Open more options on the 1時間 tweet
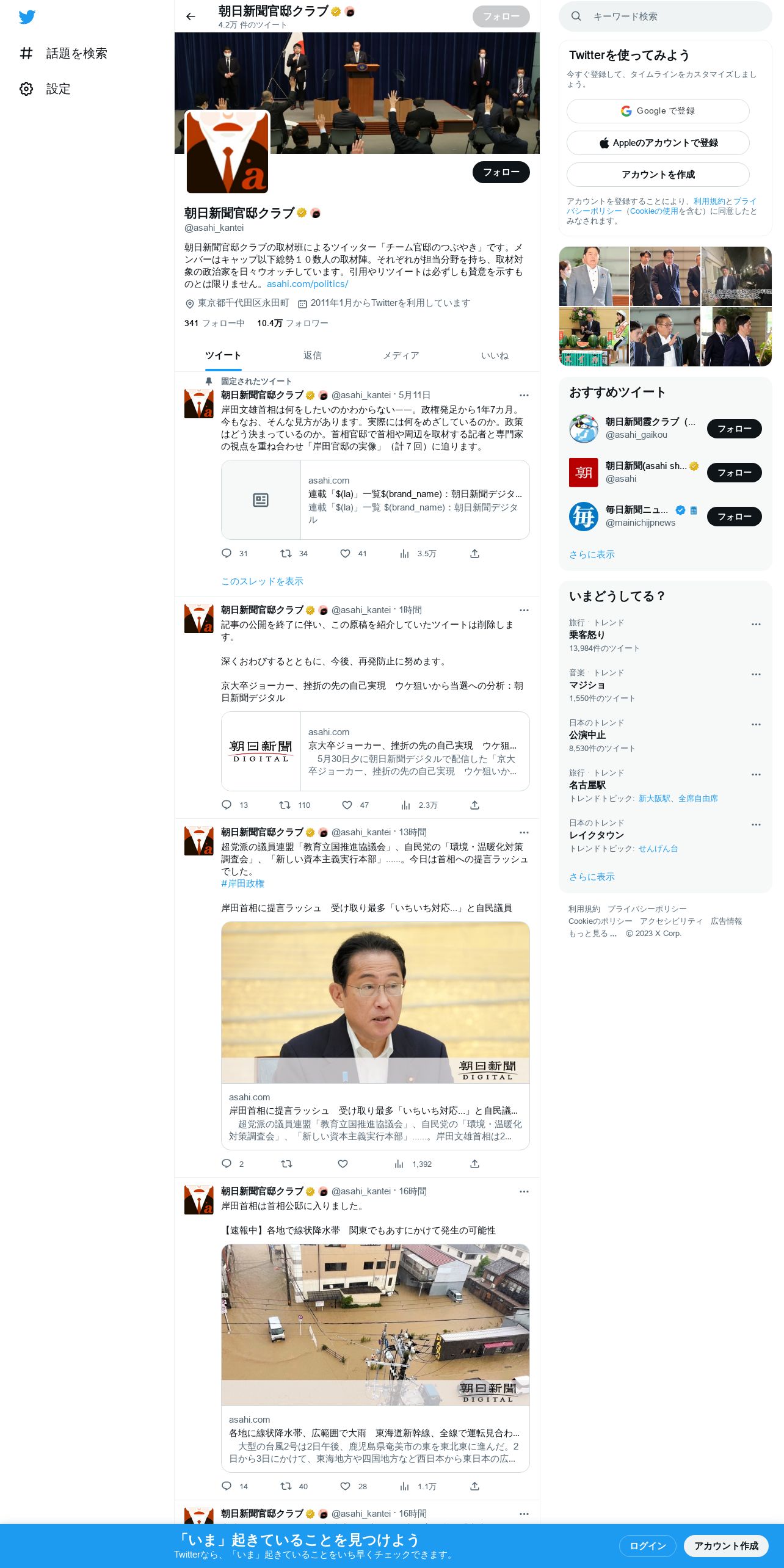784x1568 pixels. point(524,610)
